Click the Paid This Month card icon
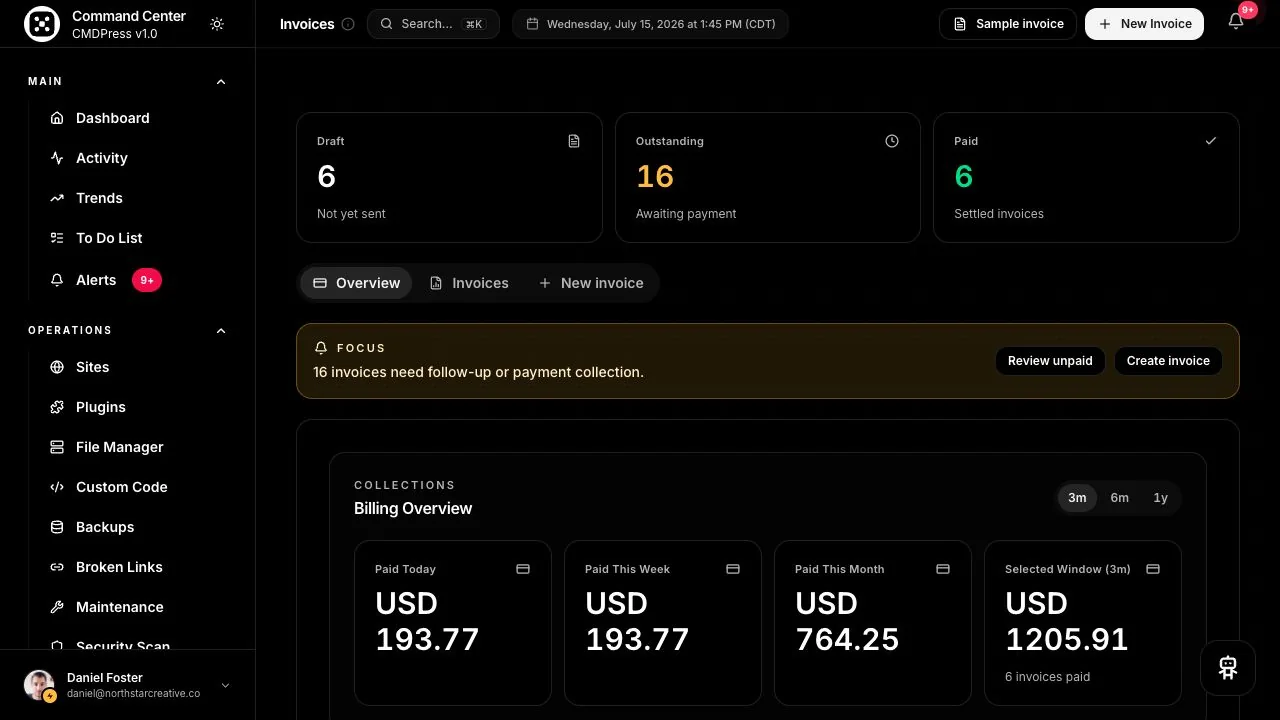Image resolution: width=1280 pixels, height=720 pixels. (943, 569)
